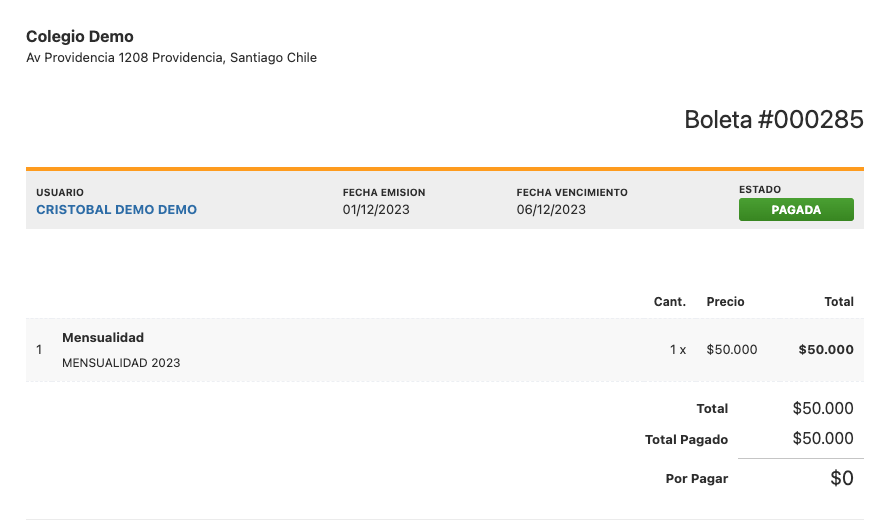Click the Total column header
The height and width of the screenshot is (532, 889).
(839, 302)
